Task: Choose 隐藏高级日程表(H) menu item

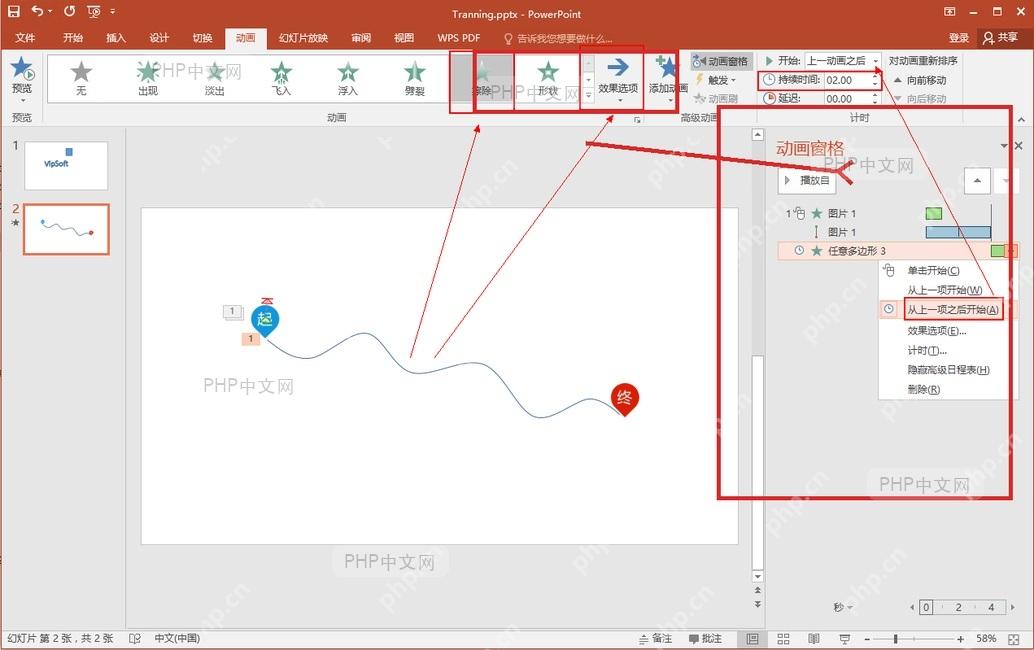Action: click(x=948, y=370)
